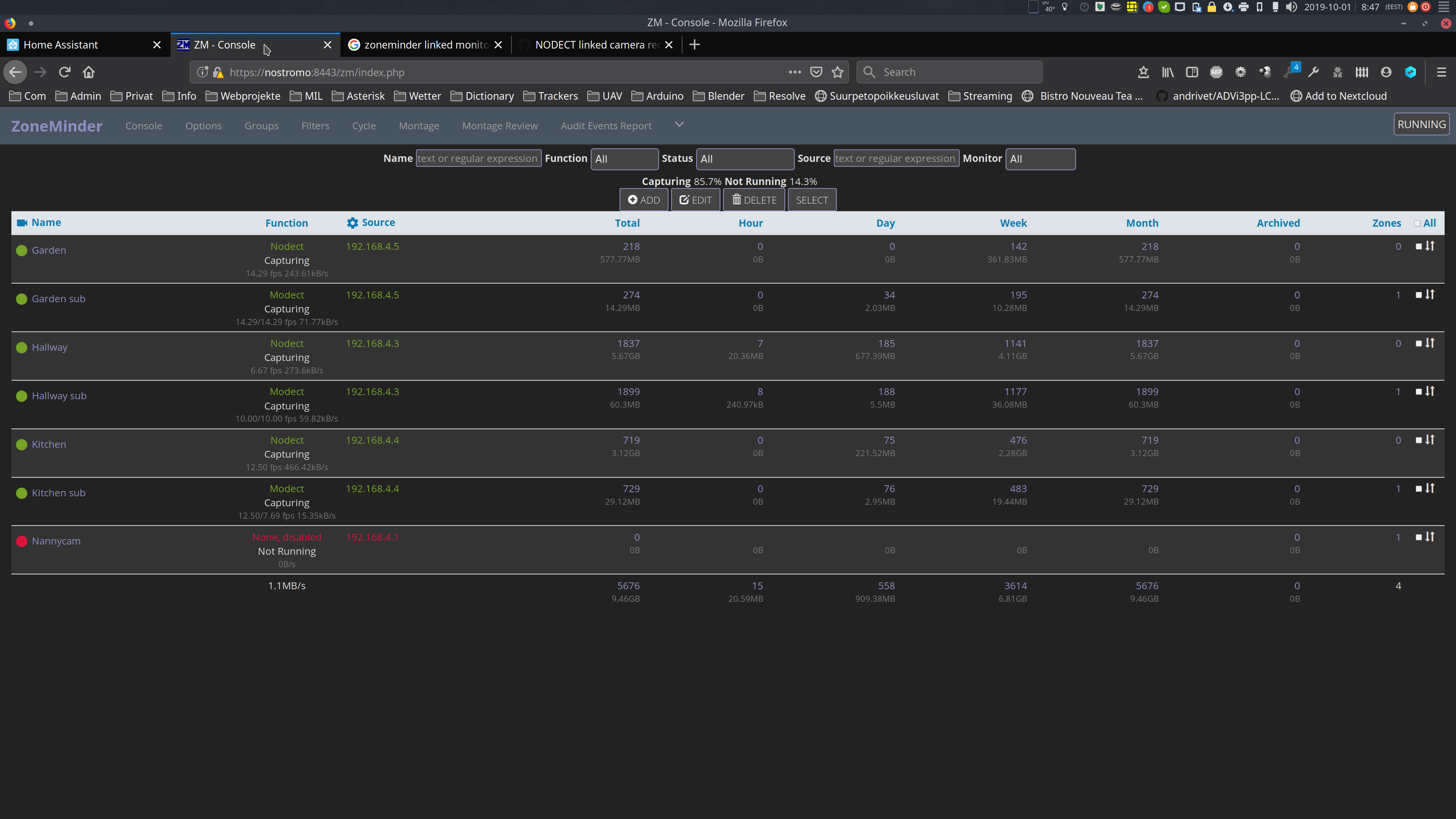Toggle the sidebar view icon
This screenshot has height=819, width=1456.
point(1192,72)
